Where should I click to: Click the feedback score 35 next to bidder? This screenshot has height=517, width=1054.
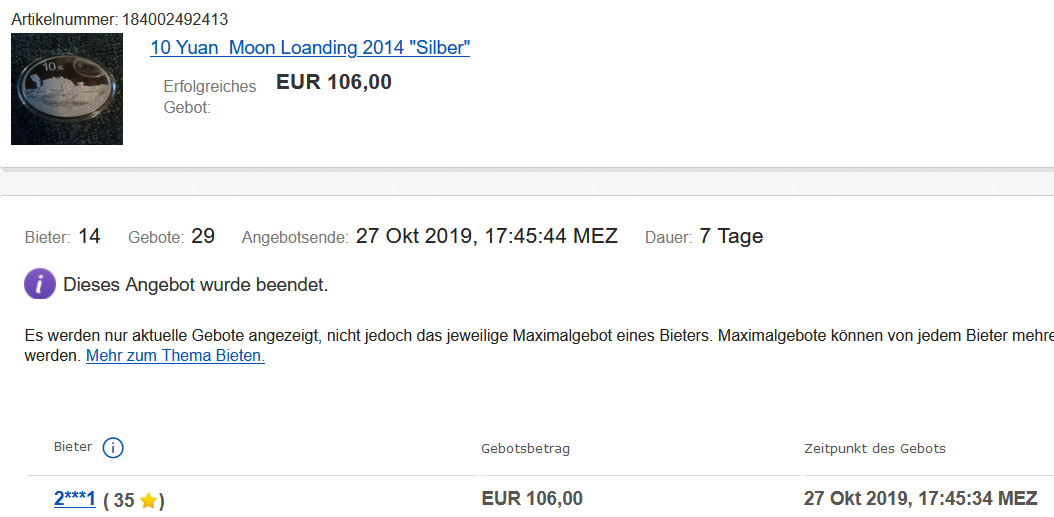[124, 501]
